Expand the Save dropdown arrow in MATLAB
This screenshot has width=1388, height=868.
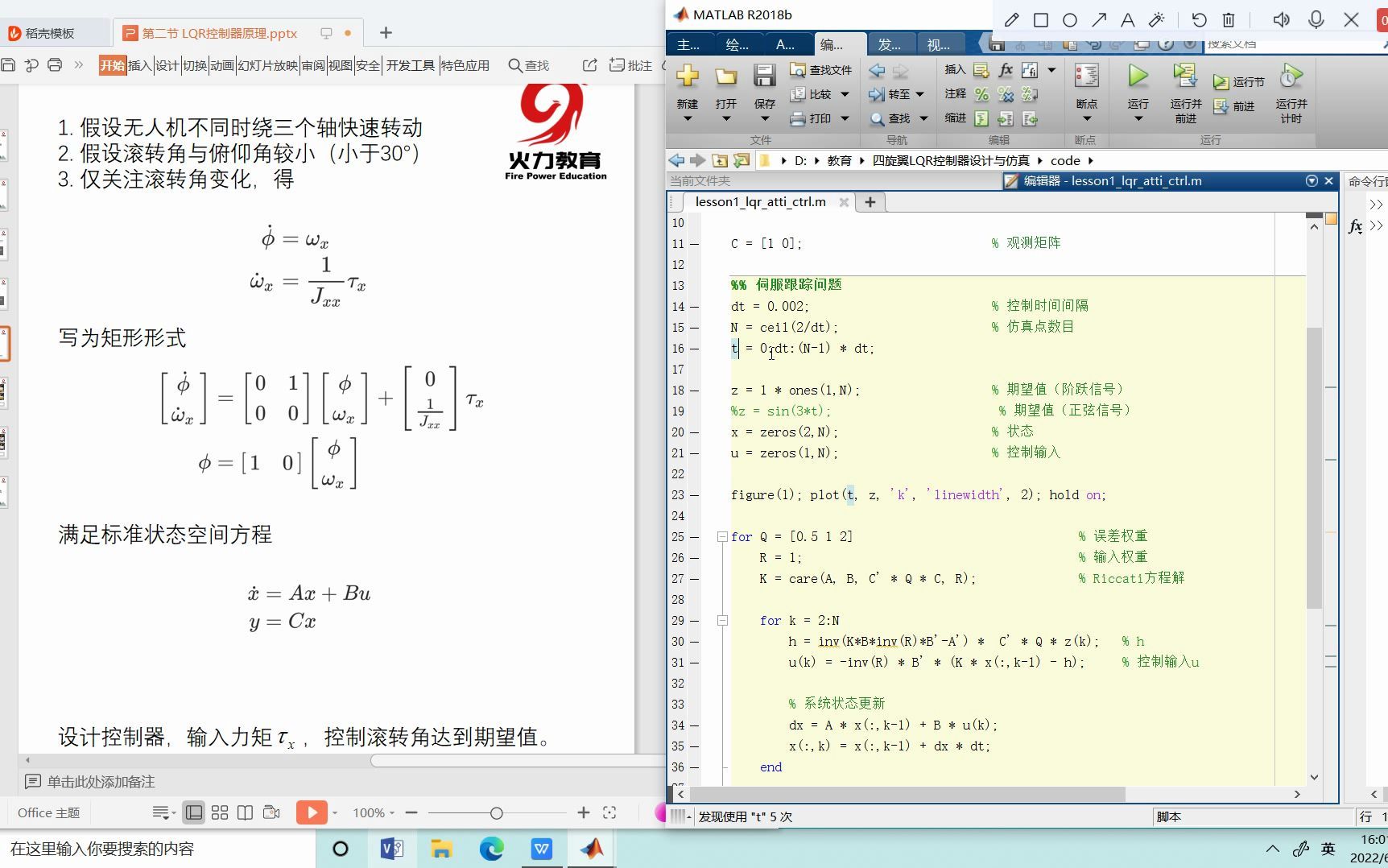[x=764, y=119]
